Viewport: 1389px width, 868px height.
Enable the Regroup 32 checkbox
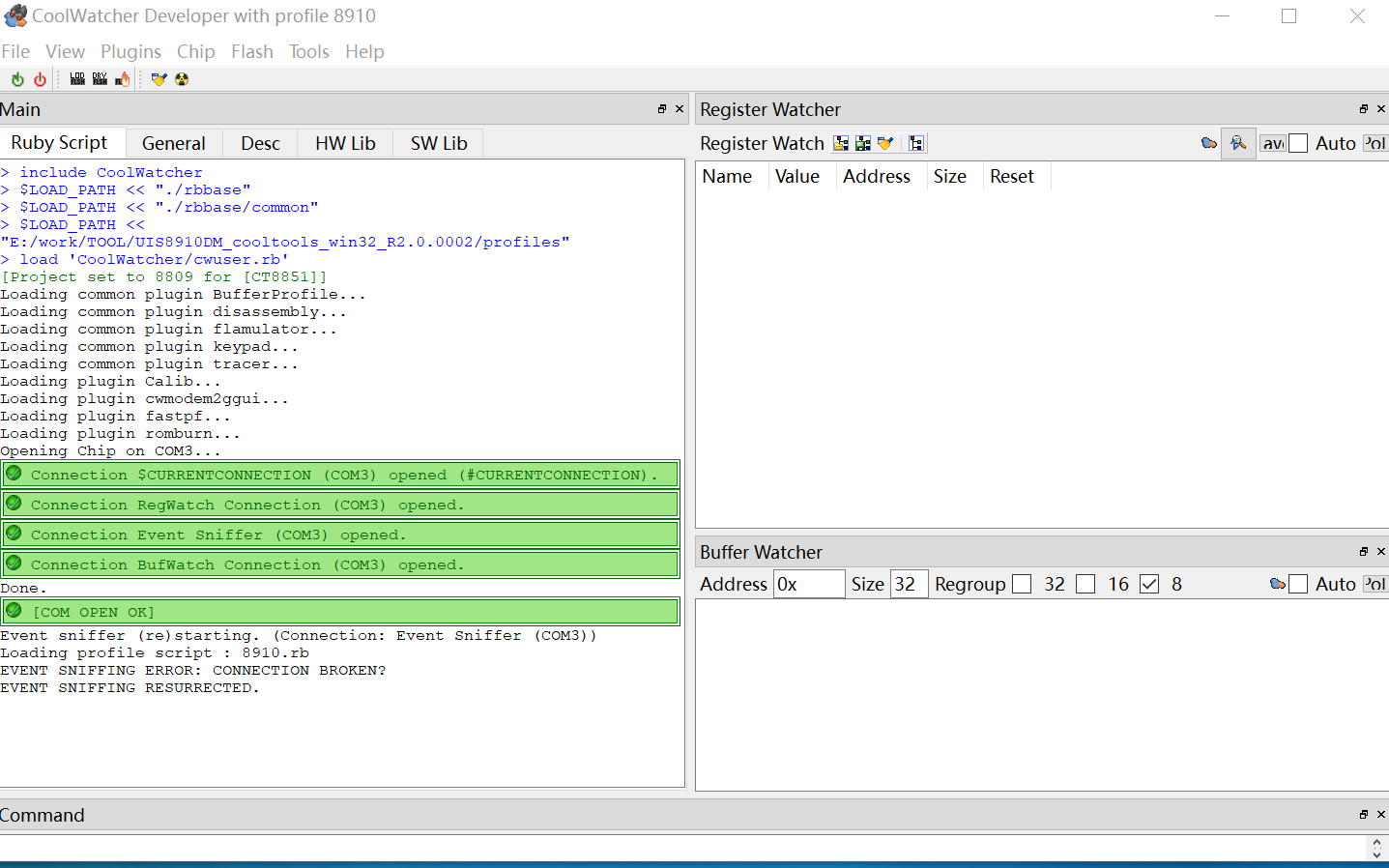pos(1022,584)
